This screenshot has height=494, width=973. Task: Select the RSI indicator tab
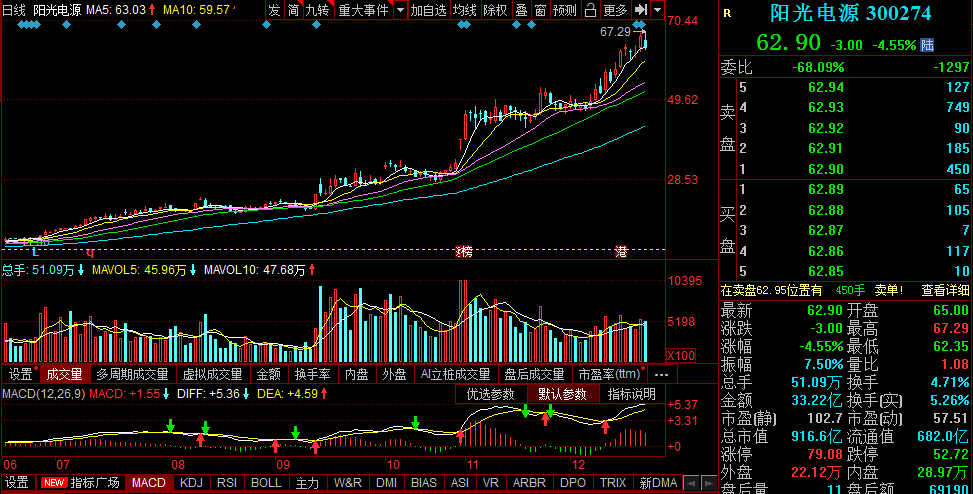point(227,483)
